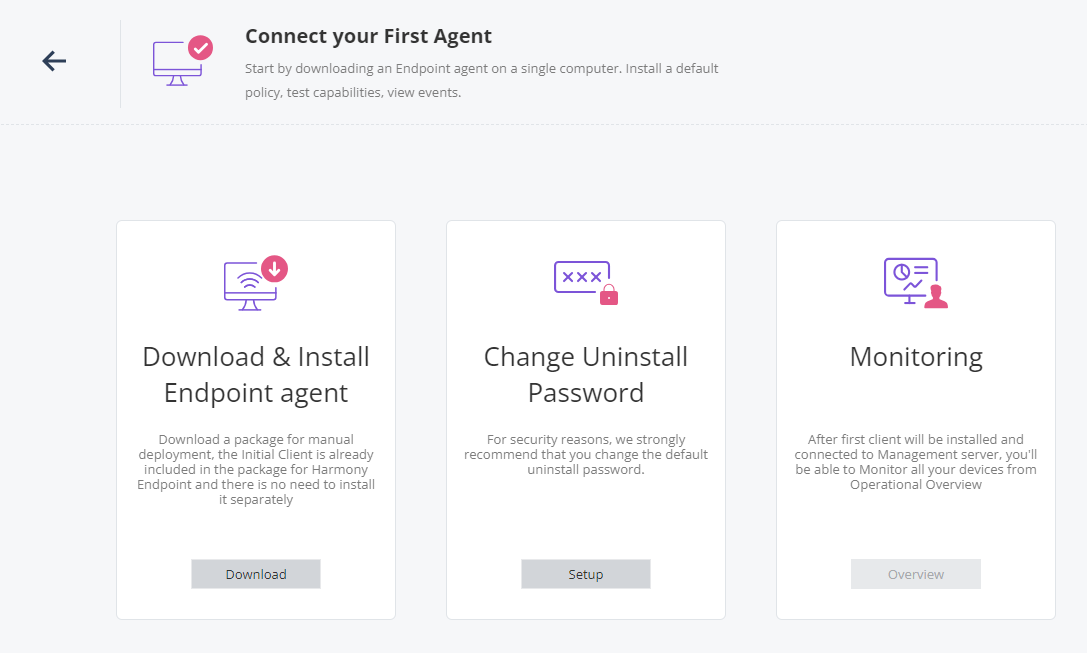
Task: Click the Operational Overview description text
Action: point(916,462)
